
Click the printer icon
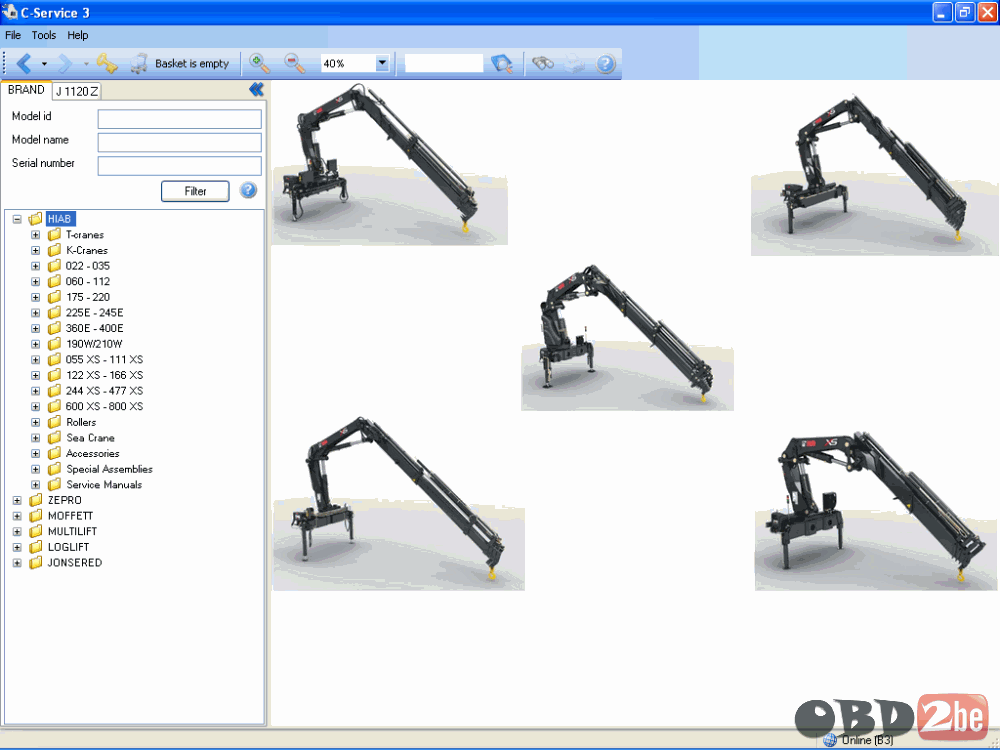point(574,63)
